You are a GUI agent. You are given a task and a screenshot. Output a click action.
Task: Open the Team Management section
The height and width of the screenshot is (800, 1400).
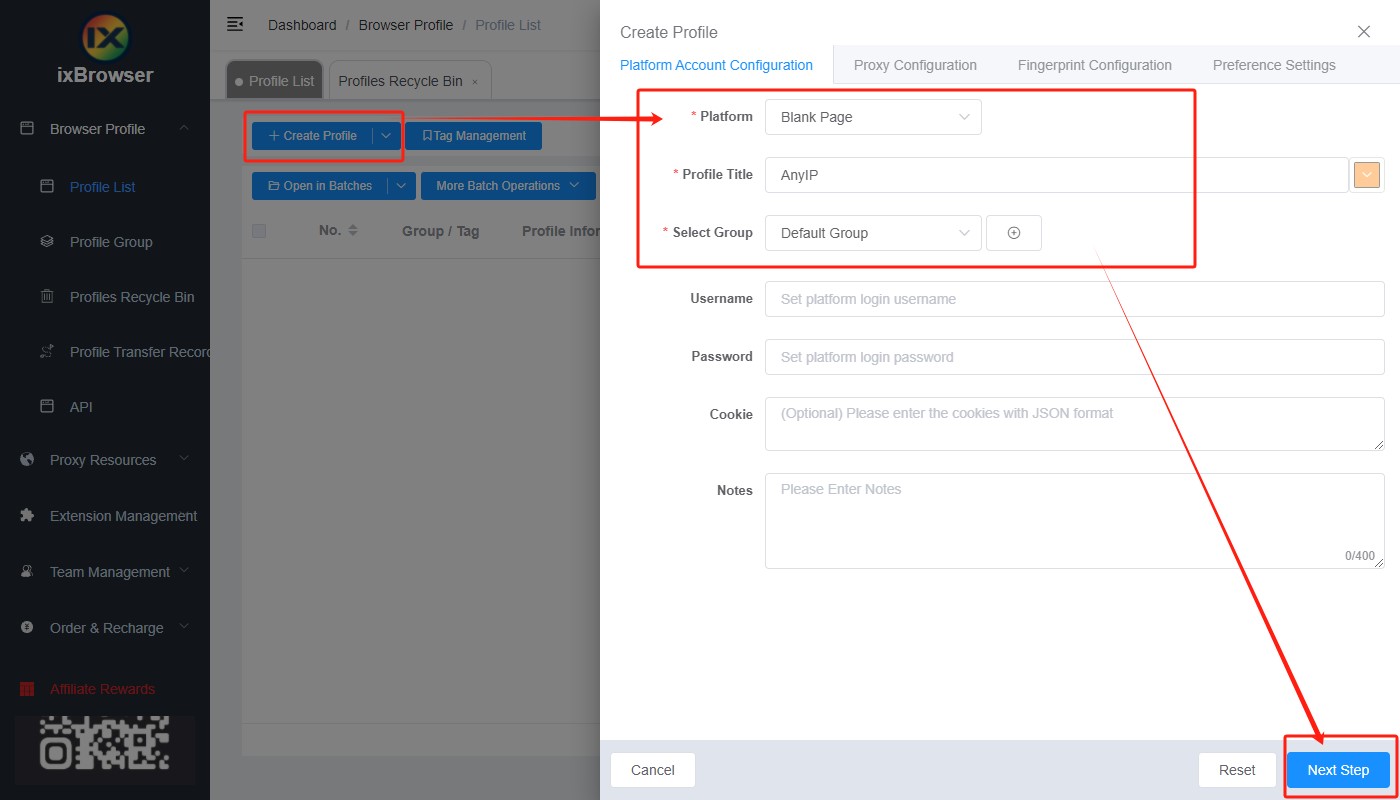point(108,571)
